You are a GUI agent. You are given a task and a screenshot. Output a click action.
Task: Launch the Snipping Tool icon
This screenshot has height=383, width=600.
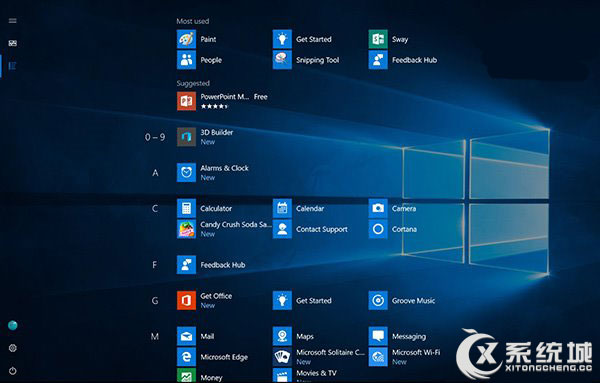click(x=282, y=60)
